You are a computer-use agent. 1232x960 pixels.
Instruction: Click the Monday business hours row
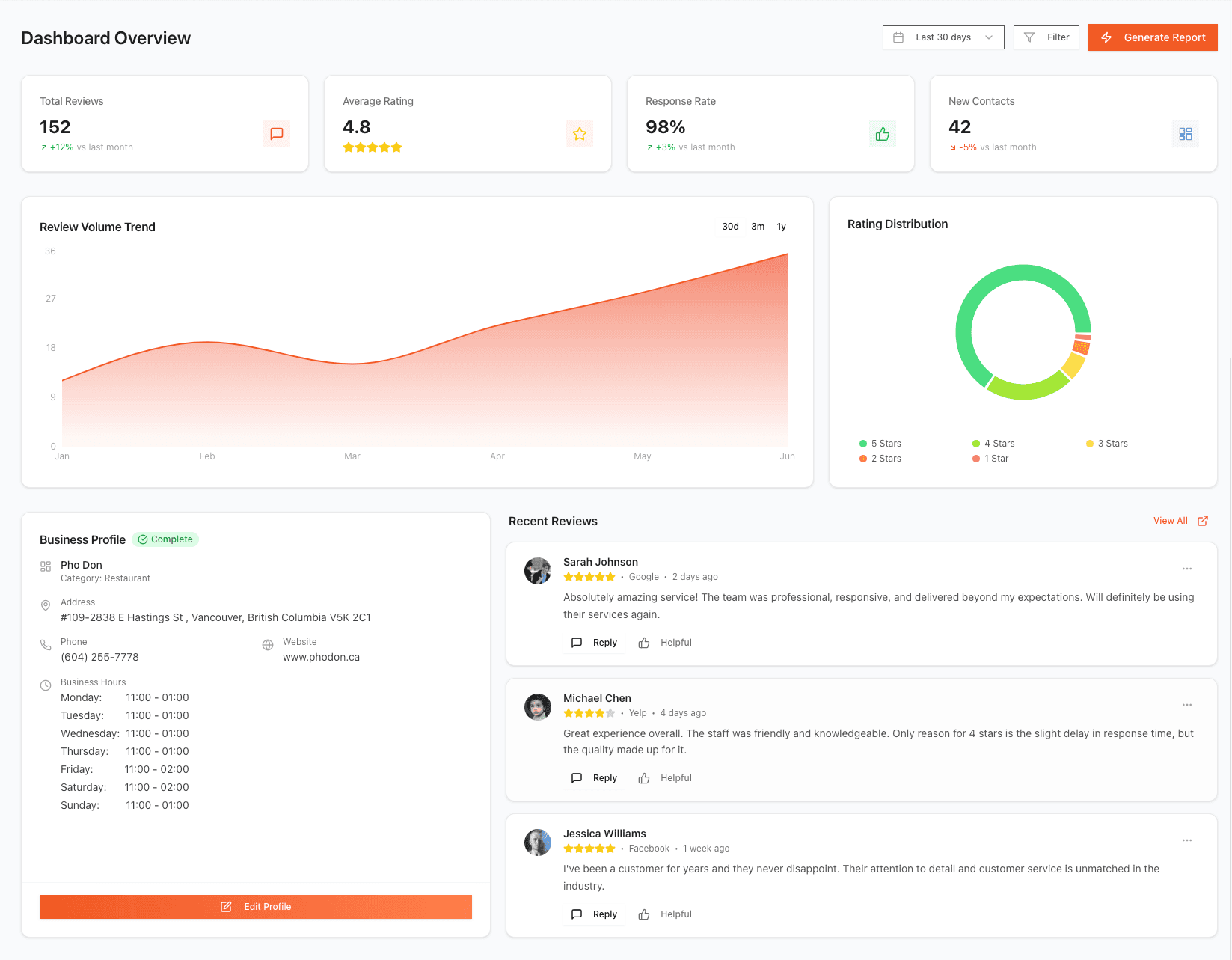click(x=125, y=697)
